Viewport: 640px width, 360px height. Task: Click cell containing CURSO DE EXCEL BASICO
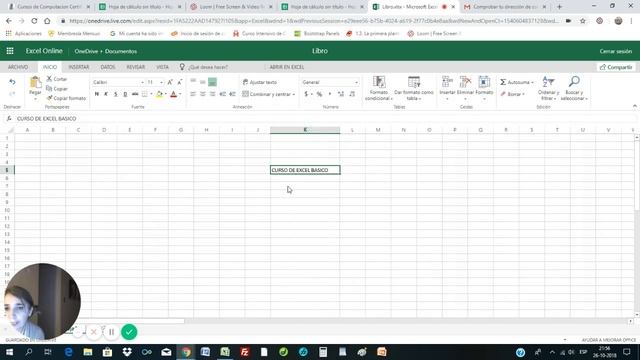[x=305, y=170]
